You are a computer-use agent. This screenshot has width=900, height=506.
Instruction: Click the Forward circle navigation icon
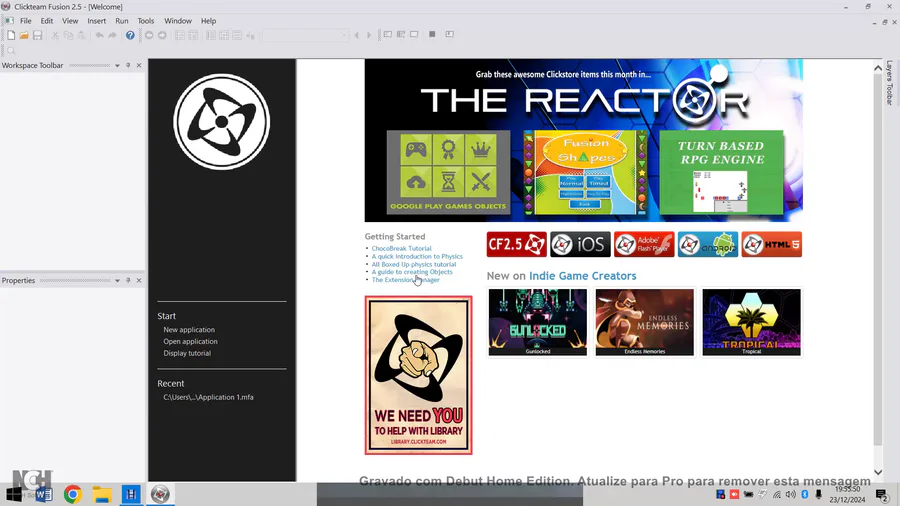click(162, 36)
